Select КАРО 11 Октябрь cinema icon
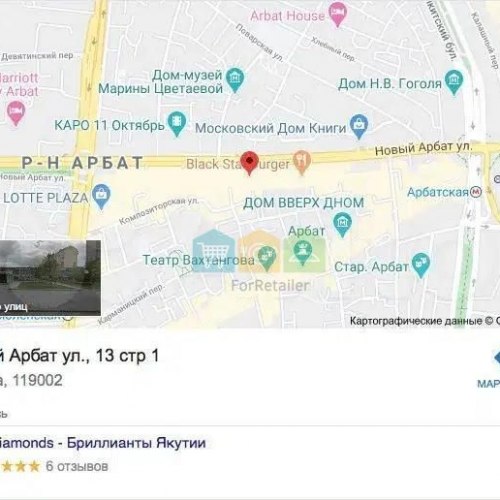The image size is (500, 500). click(x=177, y=124)
